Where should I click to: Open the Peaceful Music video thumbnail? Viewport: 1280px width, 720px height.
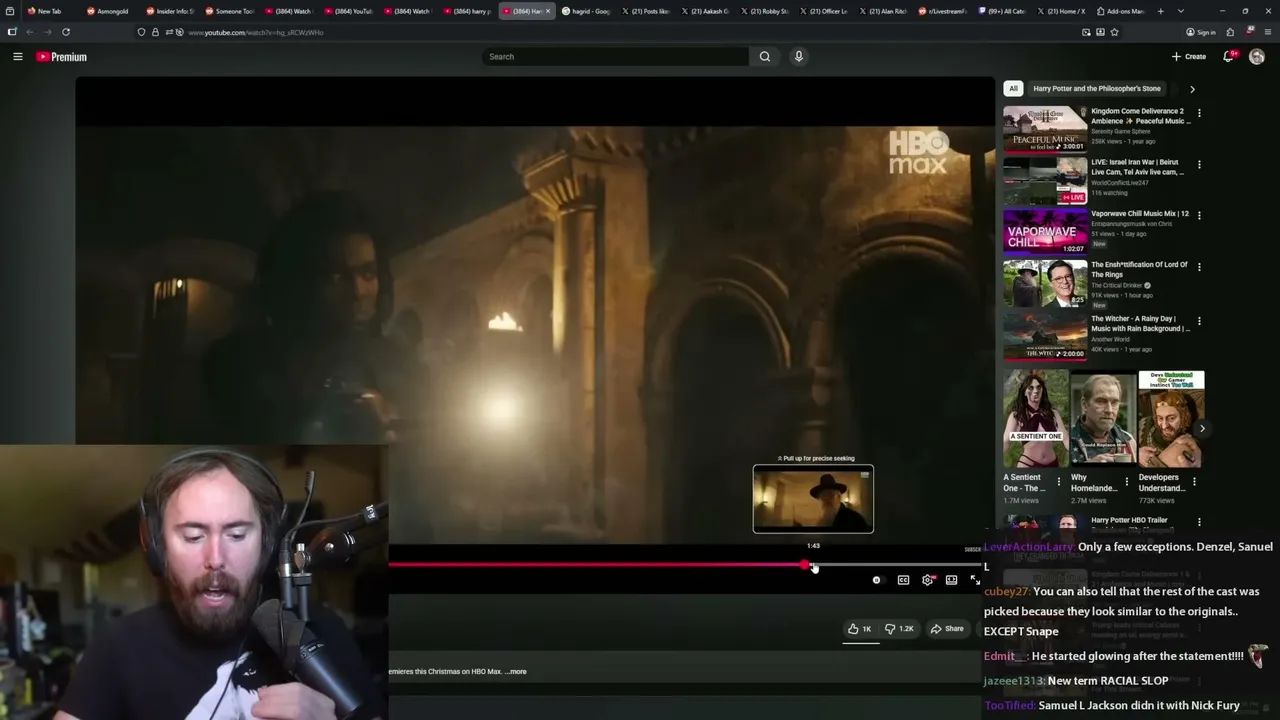[1045, 128]
